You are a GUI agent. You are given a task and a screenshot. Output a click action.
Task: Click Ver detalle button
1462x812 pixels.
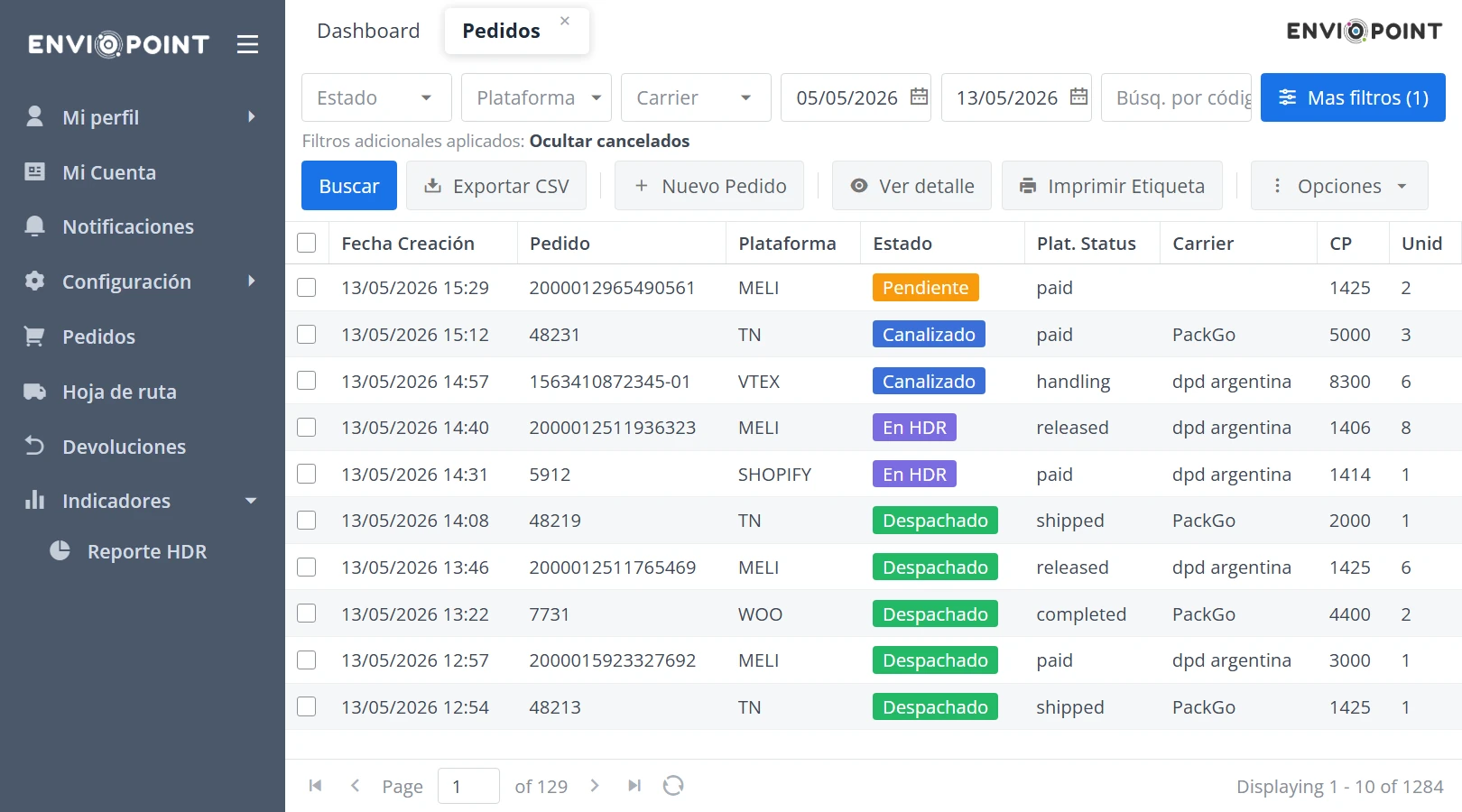tap(911, 186)
